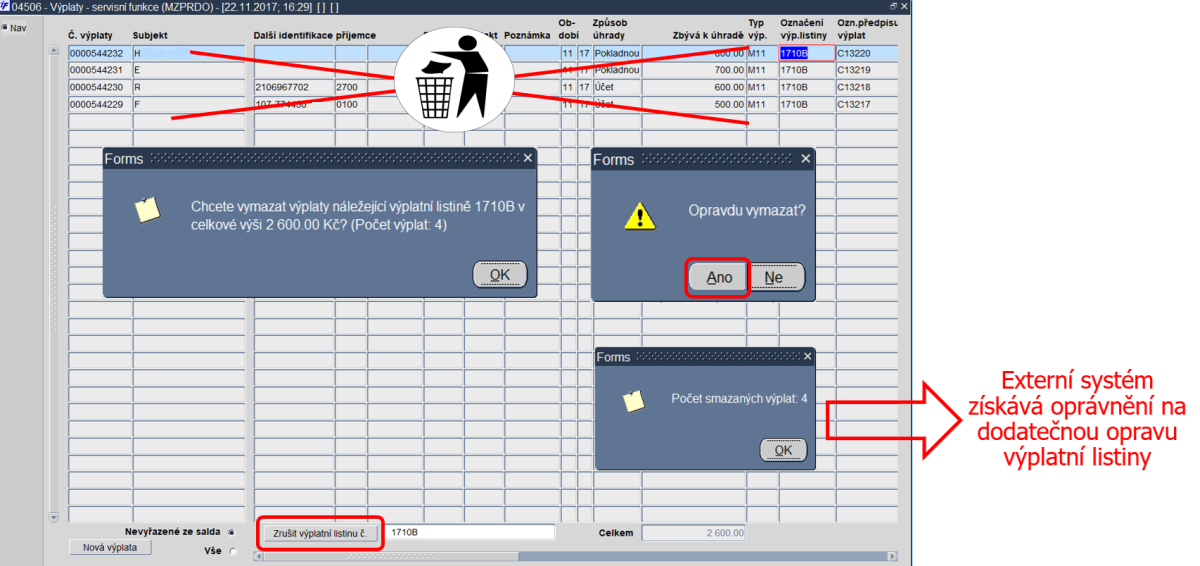The image size is (1200, 566).
Task: Click the highlighted 1710B cell in first row
Action: point(807,54)
